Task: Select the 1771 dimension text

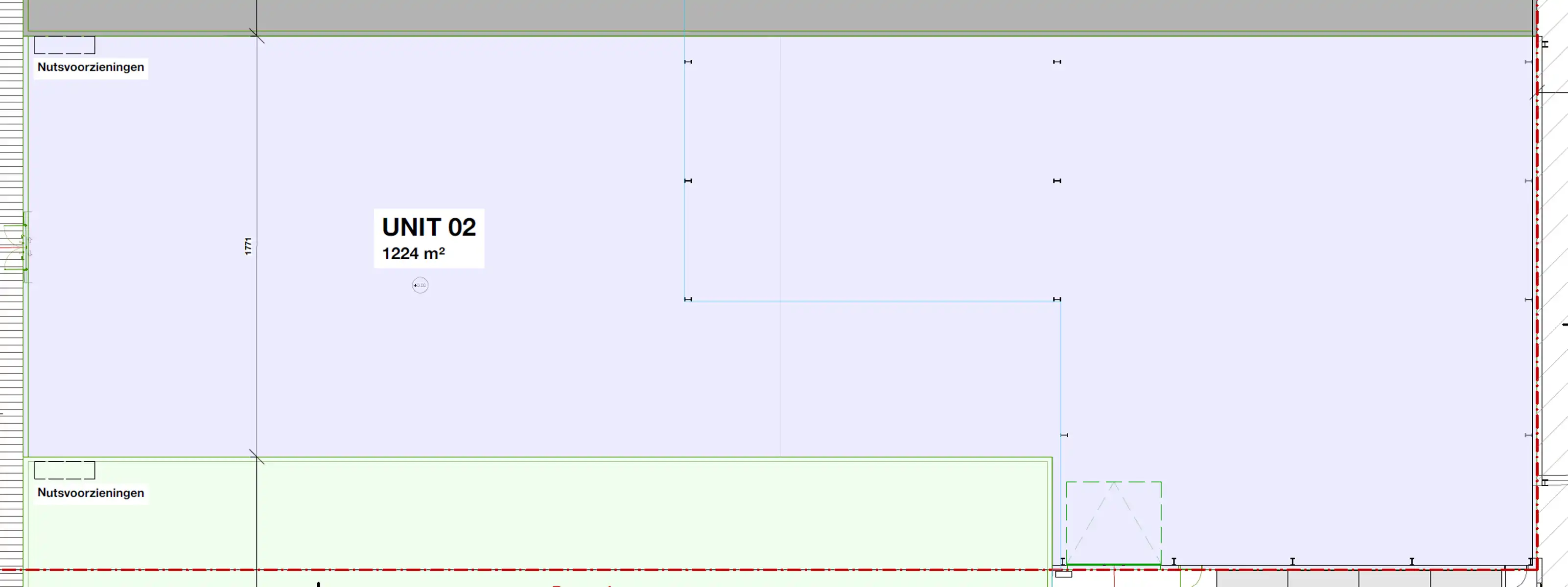Action: (x=248, y=247)
